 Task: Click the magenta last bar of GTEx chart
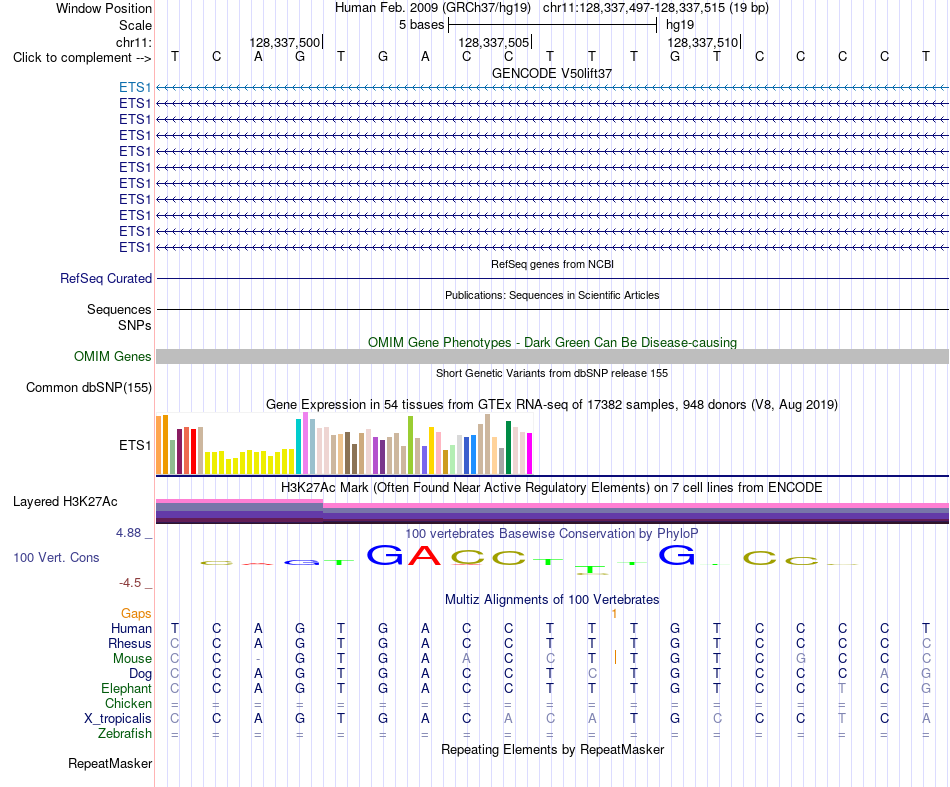pyautogui.click(x=530, y=453)
